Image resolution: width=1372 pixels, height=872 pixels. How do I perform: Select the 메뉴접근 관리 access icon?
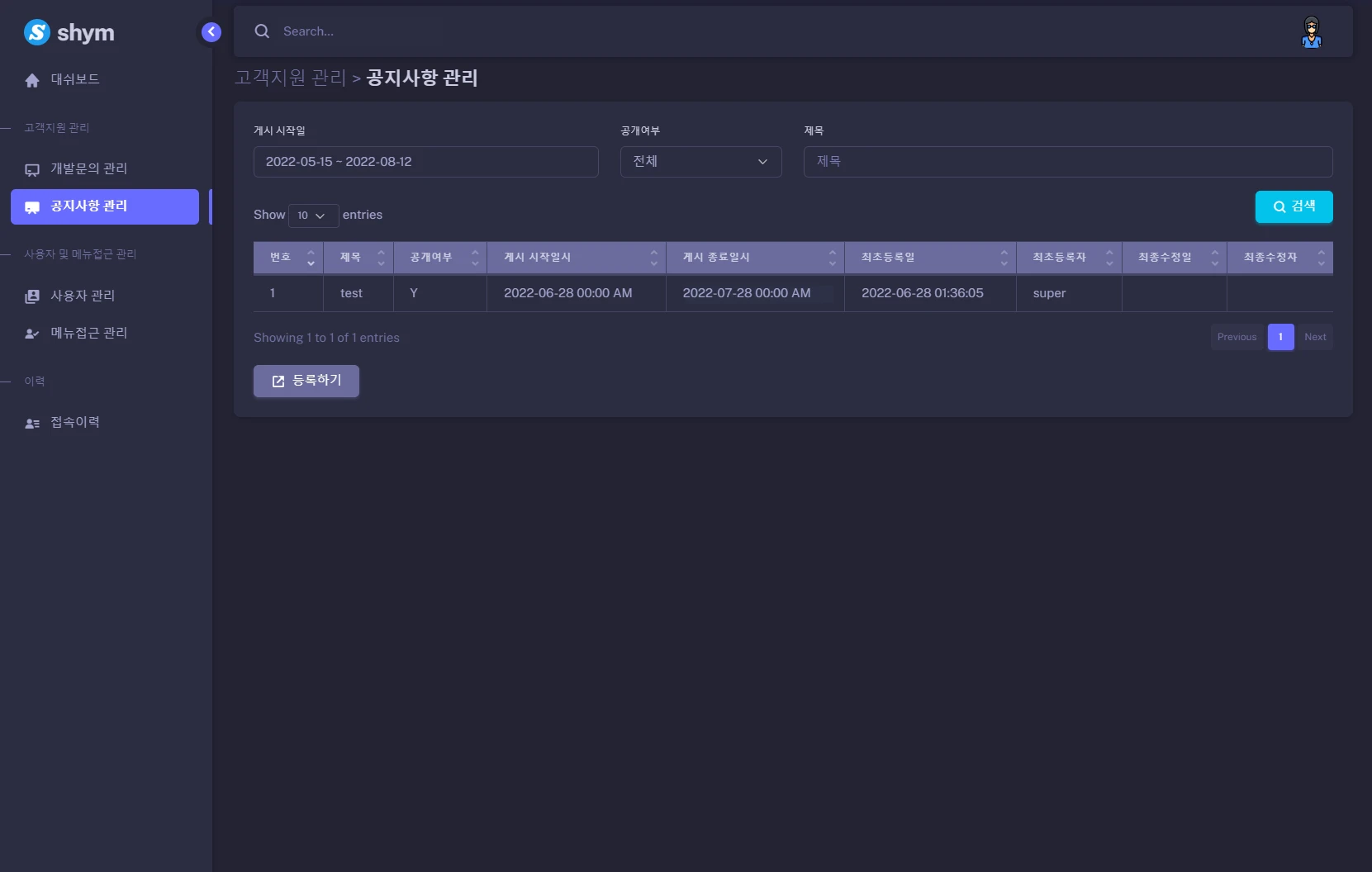[x=31, y=333]
